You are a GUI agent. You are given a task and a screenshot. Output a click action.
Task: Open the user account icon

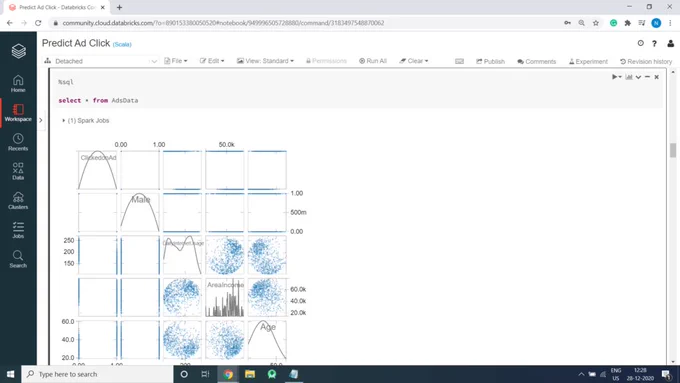coord(670,43)
